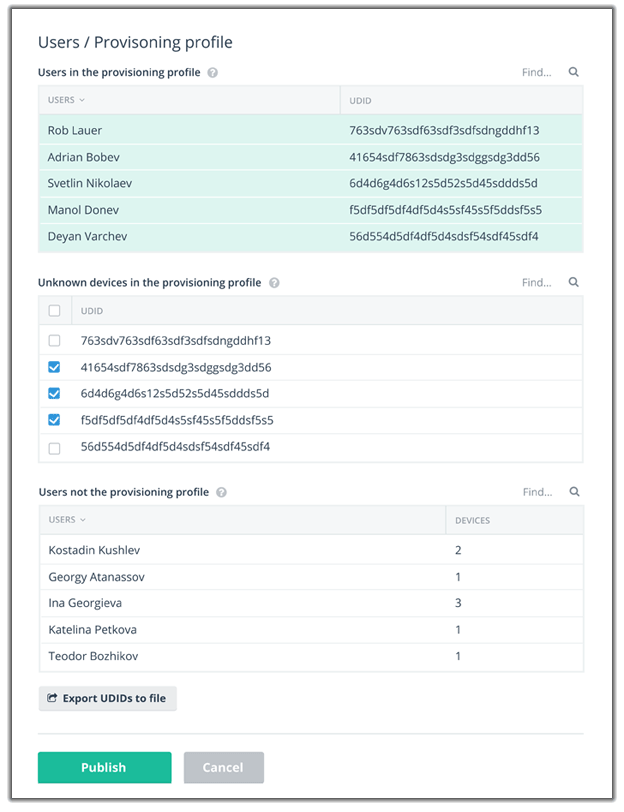Enable the checkbox for UDID 56d554d5df4df5d4sdsf54sdf45sdf4
The height and width of the screenshot is (812, 624).
55,447
